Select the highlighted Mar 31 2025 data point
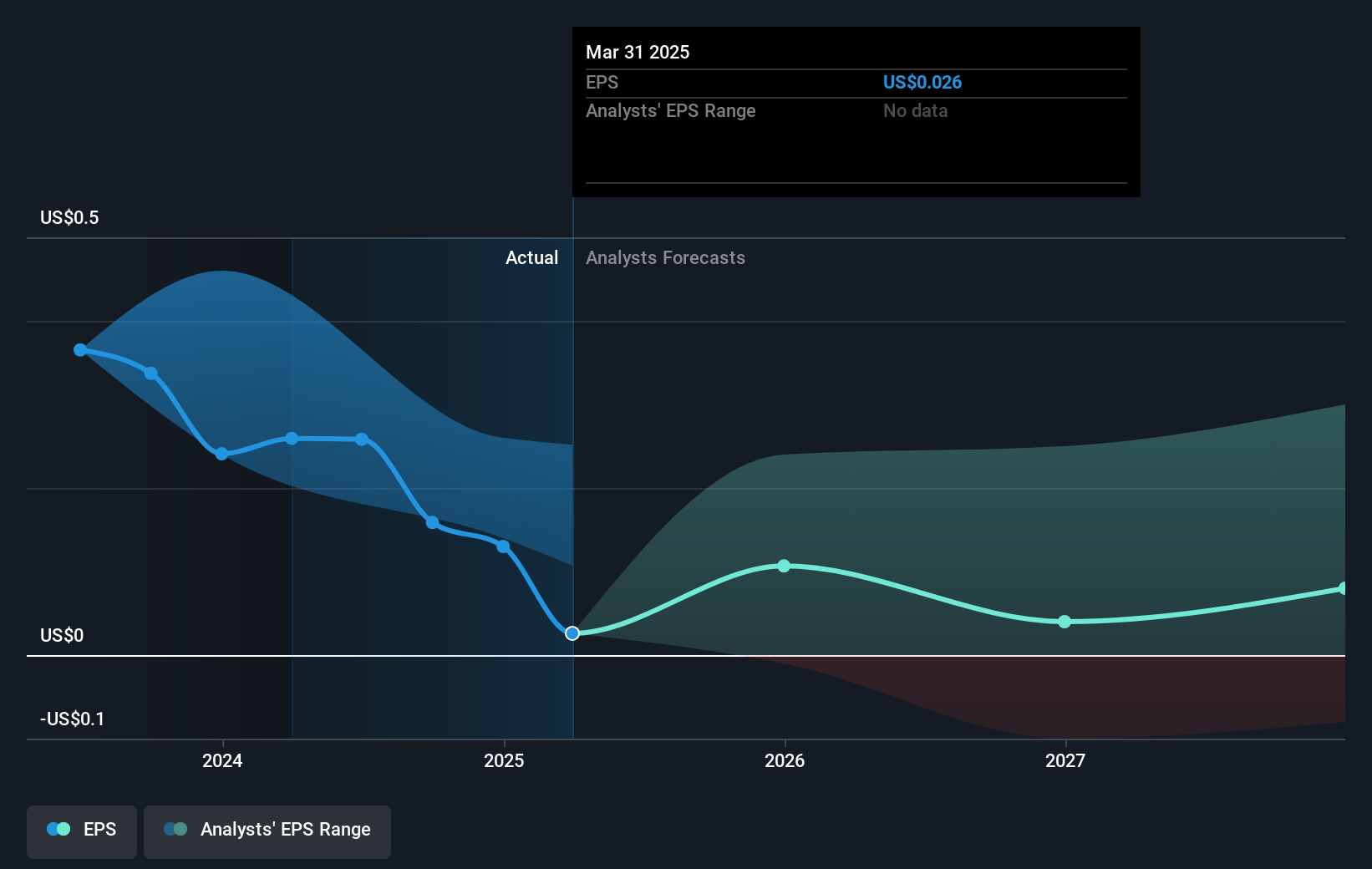This screenshot has height=869, width=1372. pyautogui.click(x=572, y=633)
